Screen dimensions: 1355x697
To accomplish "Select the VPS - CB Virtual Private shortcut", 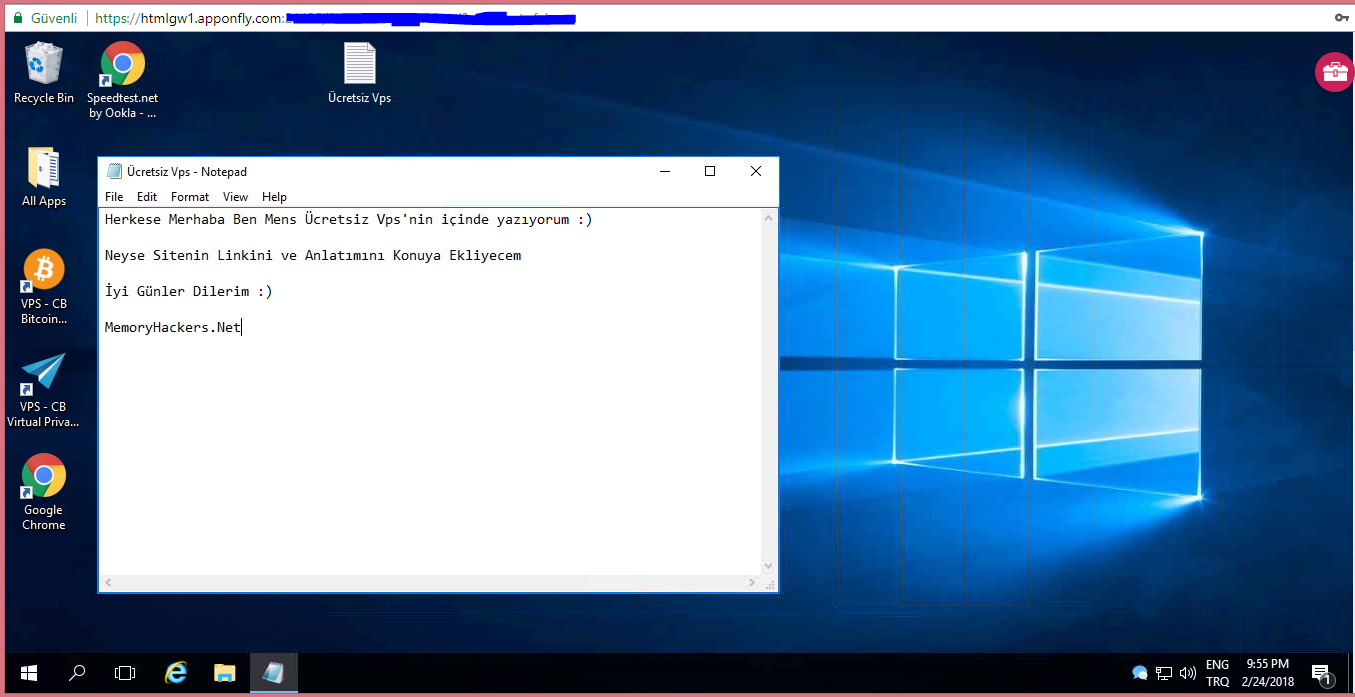I will click(44, 390).
